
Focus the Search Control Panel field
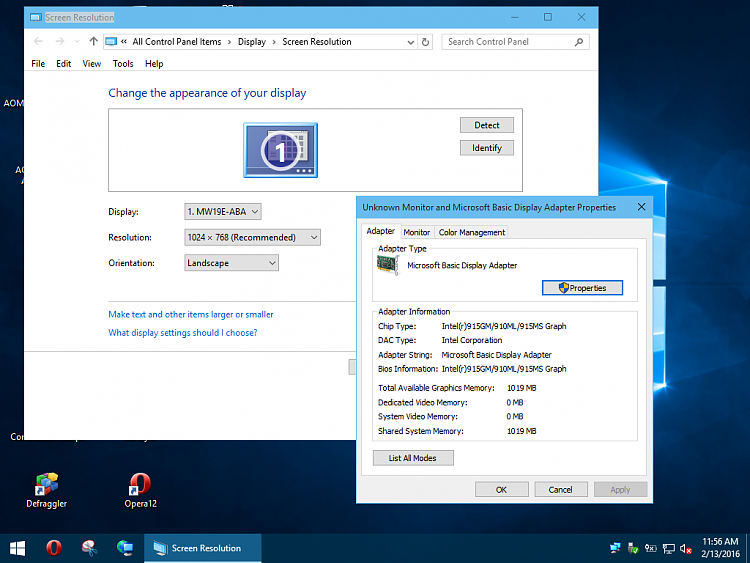(x=515, y=42)
